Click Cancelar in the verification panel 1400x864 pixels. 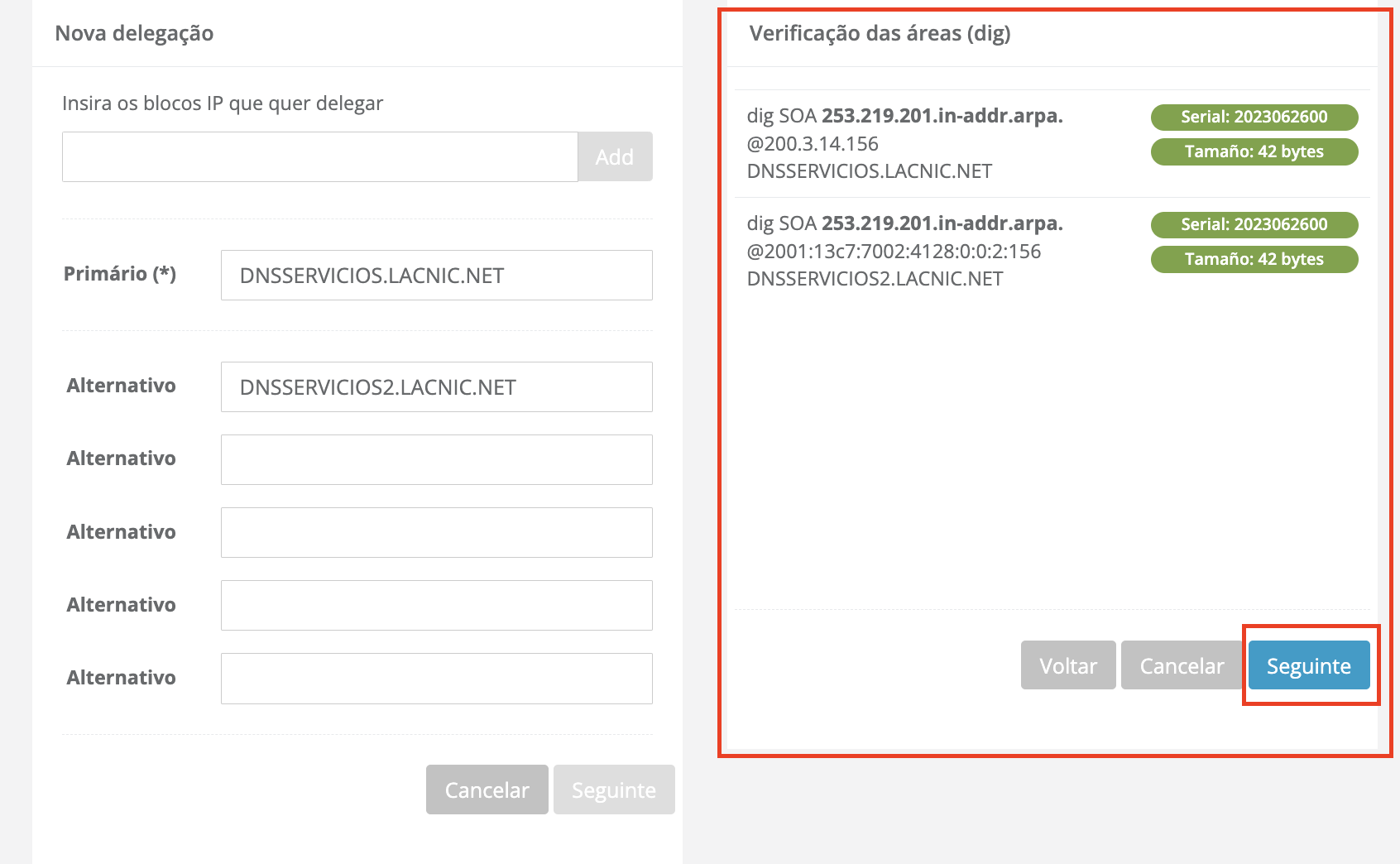coord(1181,665)
